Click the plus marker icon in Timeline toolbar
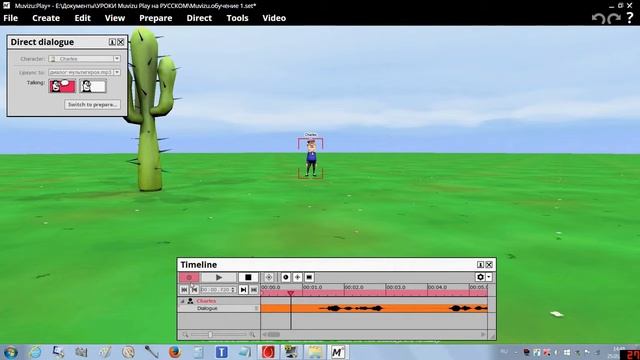The height and width of the screenshot is (360, 640). point(298,278)
